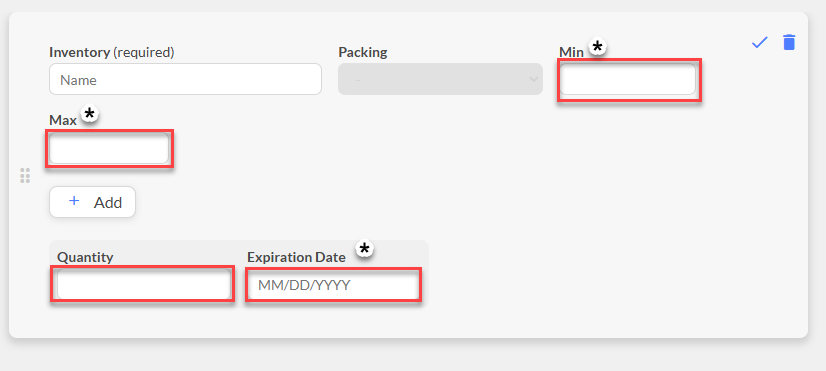Click the Inventory (required) label
Screen dimensions: 826x371
[x=112, y=52]
